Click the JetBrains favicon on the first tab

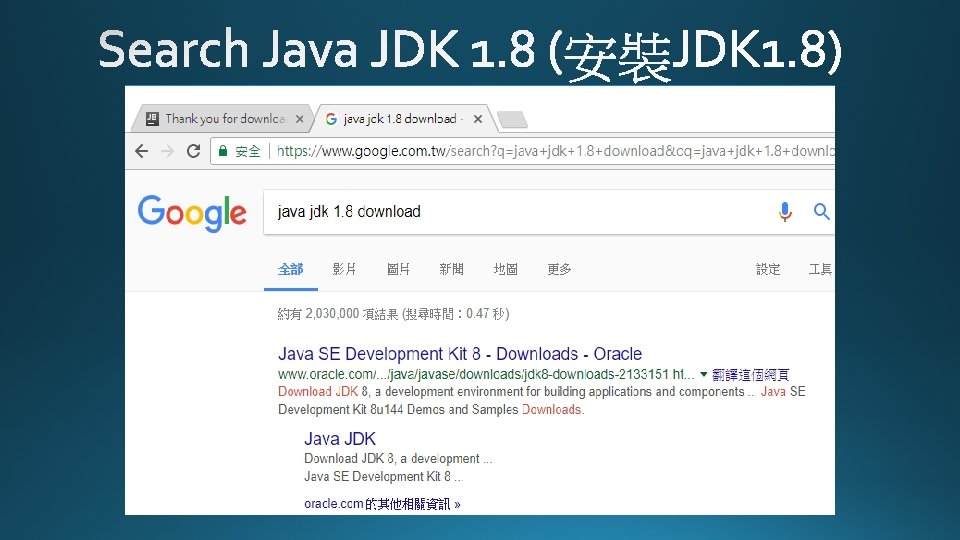click(152, 119)
